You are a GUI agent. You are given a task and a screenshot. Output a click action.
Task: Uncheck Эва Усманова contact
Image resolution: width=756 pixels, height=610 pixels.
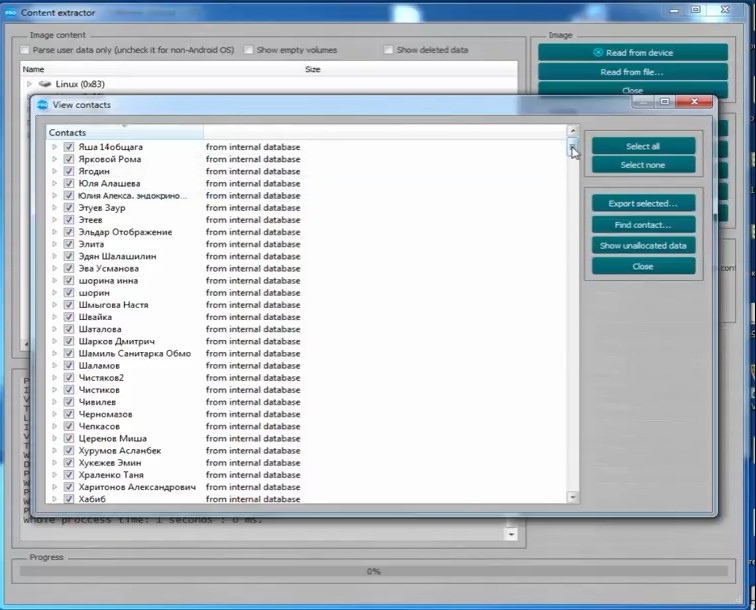click(x=69, y=268)
